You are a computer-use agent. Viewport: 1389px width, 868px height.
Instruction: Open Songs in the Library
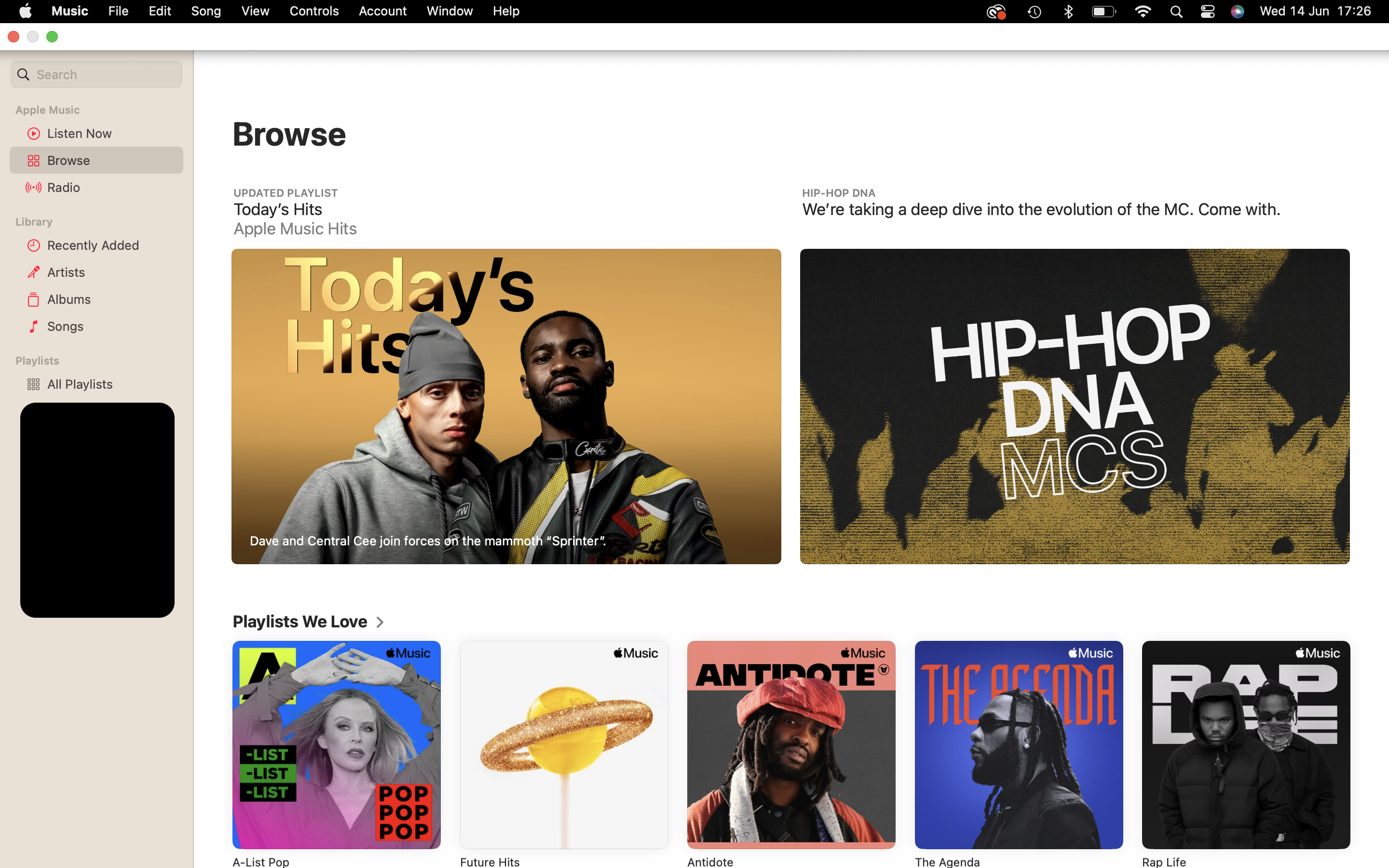[x=96, y=326]
